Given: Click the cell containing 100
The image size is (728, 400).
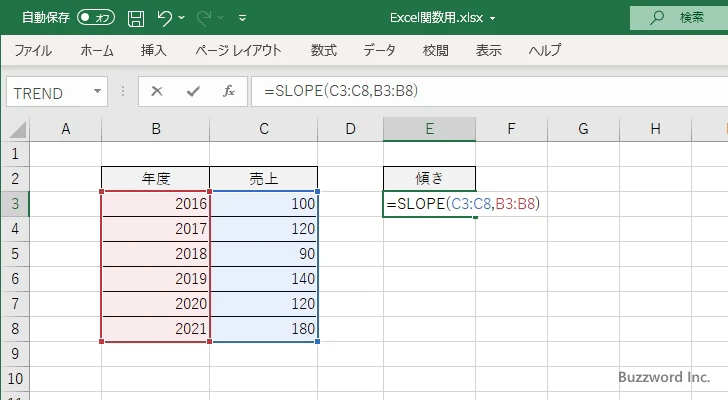Looking at the screenshot, I should pyautogui.click(x=264, y=204).
